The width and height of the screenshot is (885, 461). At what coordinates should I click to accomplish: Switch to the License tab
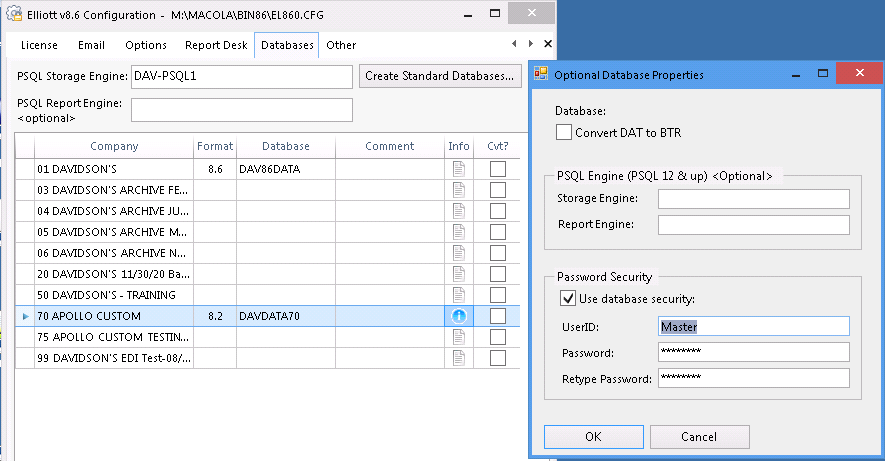[39, 45]
